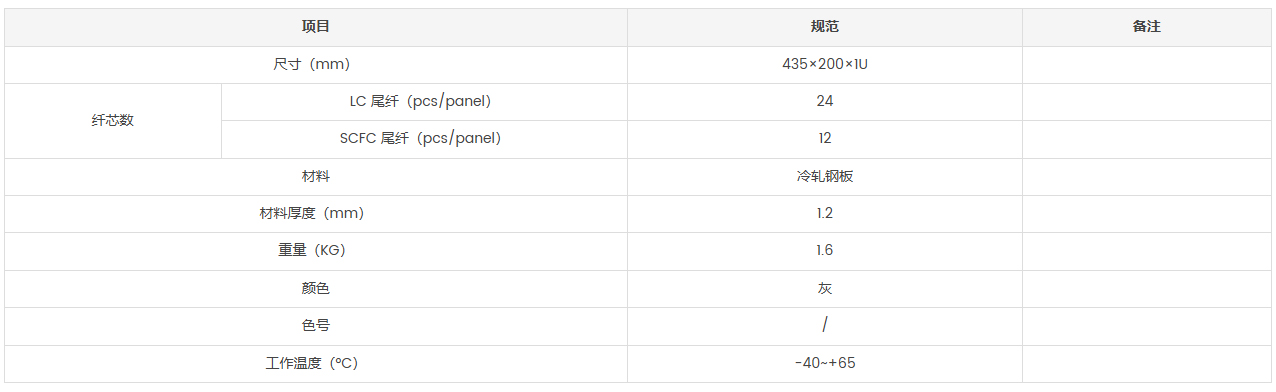Click the -40~+65 temperature value
Viewport: 1276px width, 392px height.
click(x=825, y=363)
